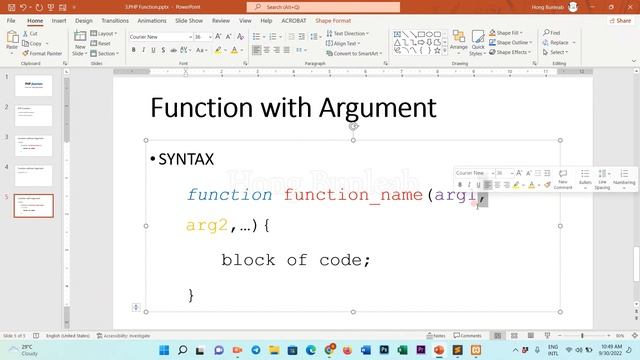
Task: Click the Format Painter icon
Action: [x=25, y=53]
